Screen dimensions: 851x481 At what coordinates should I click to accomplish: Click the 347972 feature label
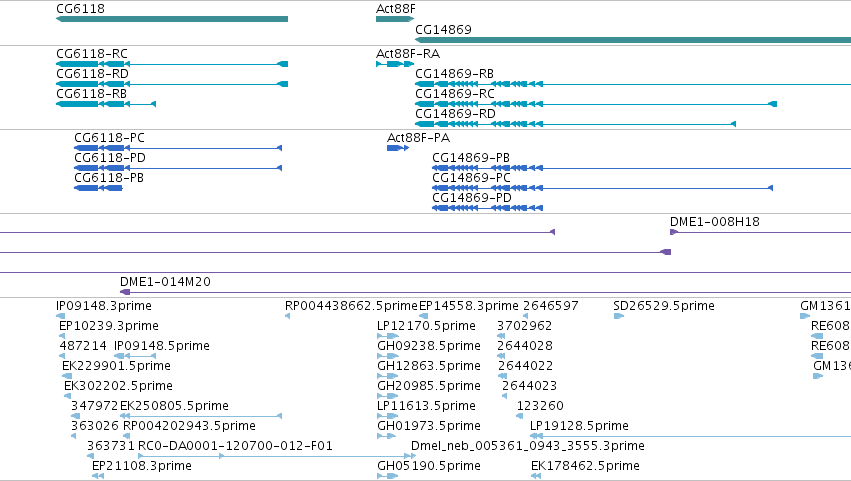coord(94,406)
